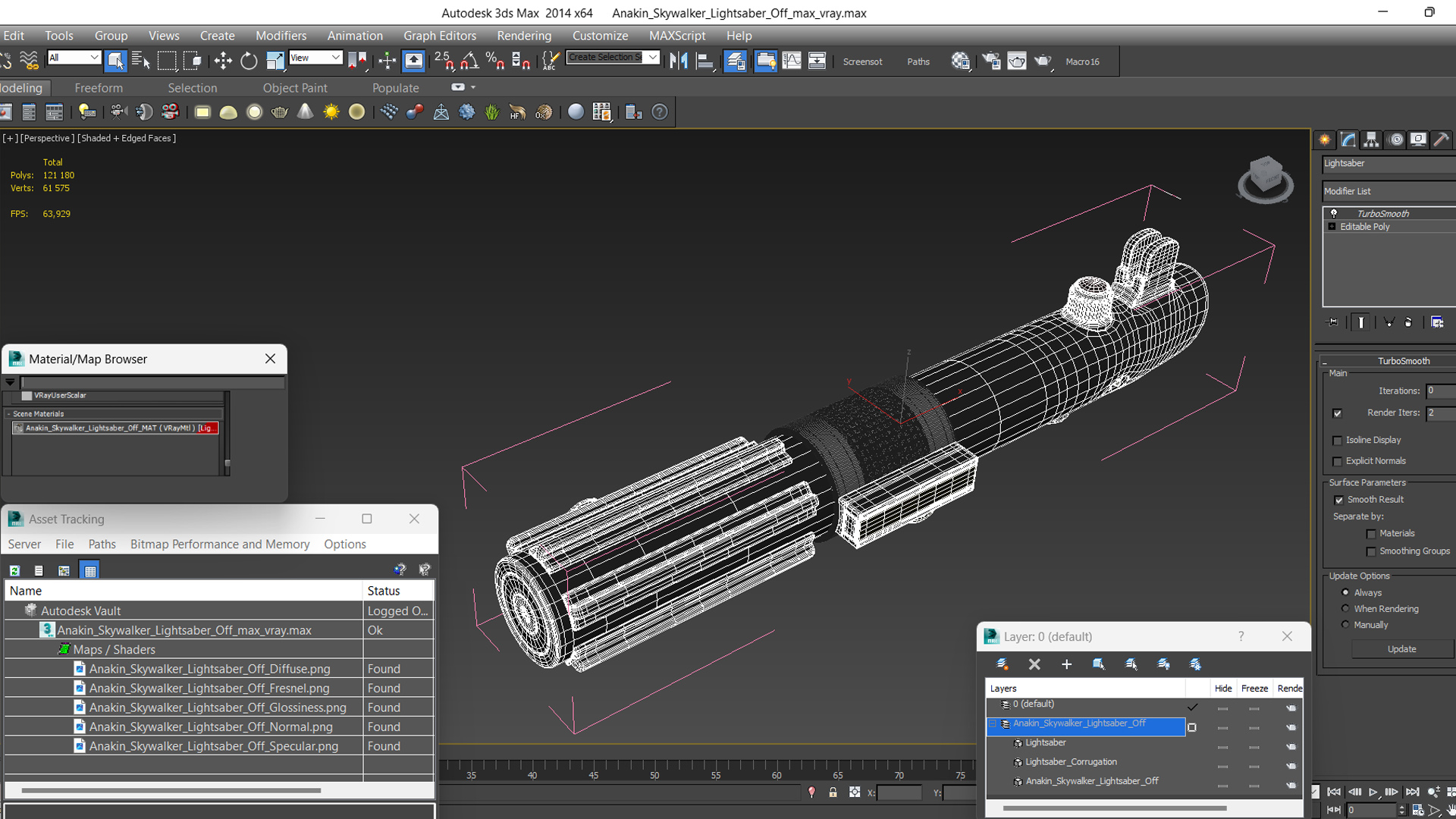Screen dimensions: 1456x819
Task: Toggle the Render Iters checkbox
Action: pyautogui.click(x=1338, y=413)
